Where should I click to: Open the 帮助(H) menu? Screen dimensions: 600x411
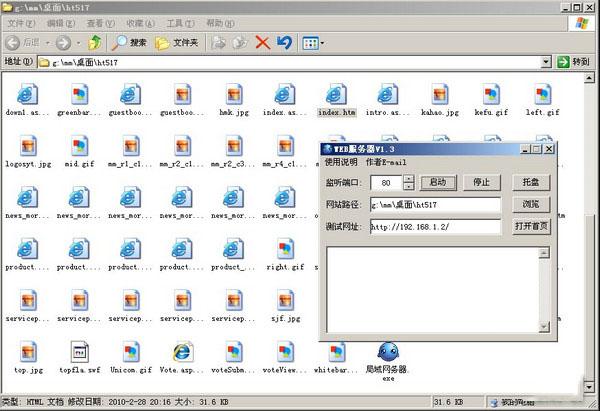(220, 23)
